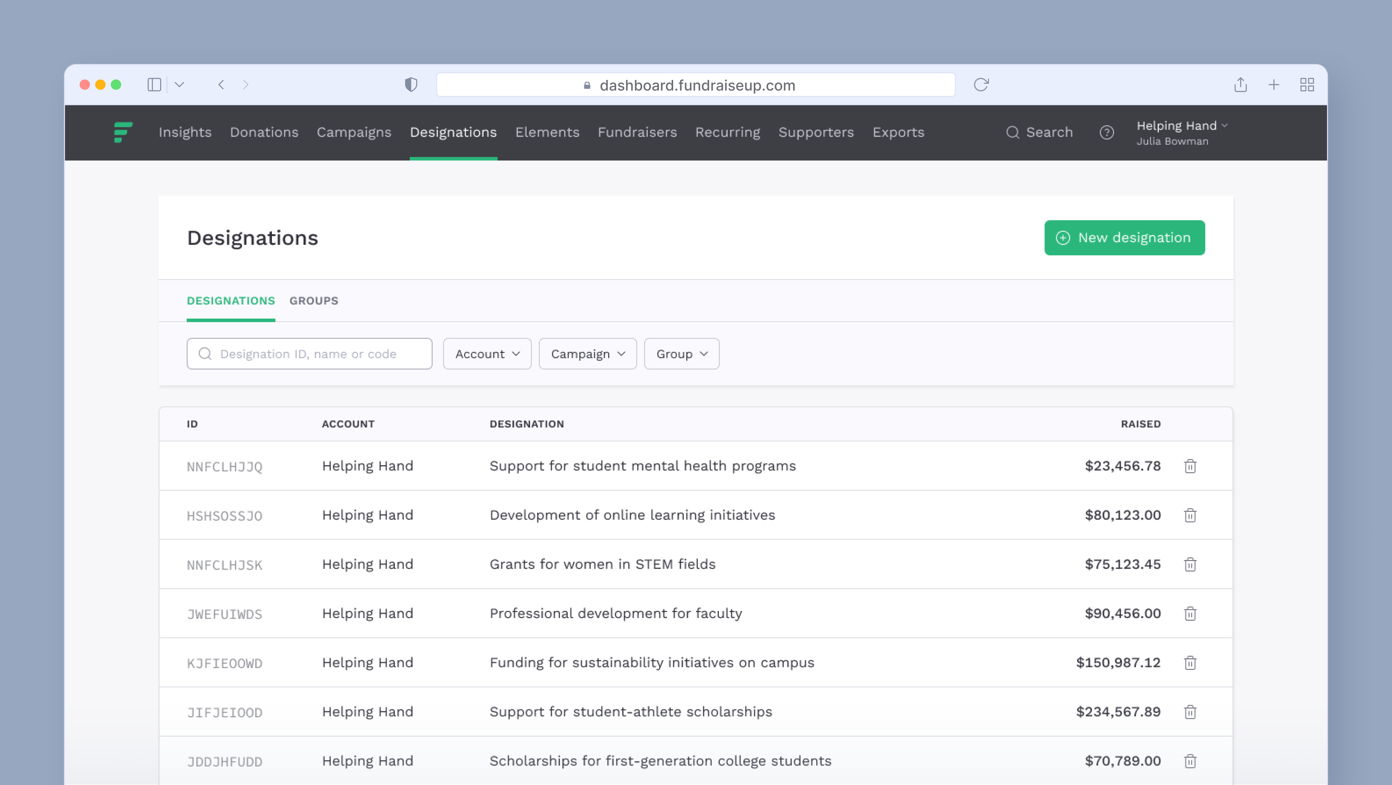This screenshot has width=1392, height=785.
Task: Click the browser reload page icon
Action: 981,85
